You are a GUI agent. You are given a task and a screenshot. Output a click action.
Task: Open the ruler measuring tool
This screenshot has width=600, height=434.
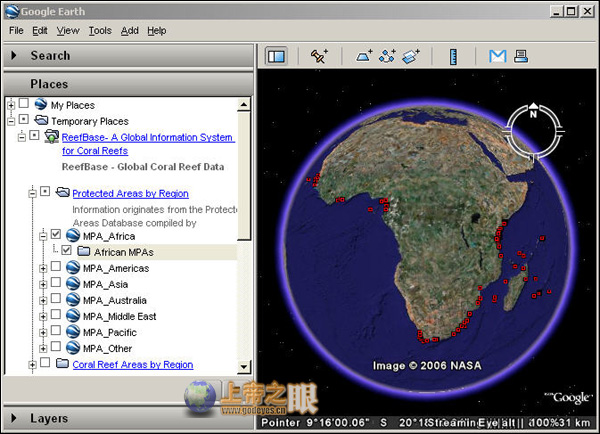click(x=453, y=57)
